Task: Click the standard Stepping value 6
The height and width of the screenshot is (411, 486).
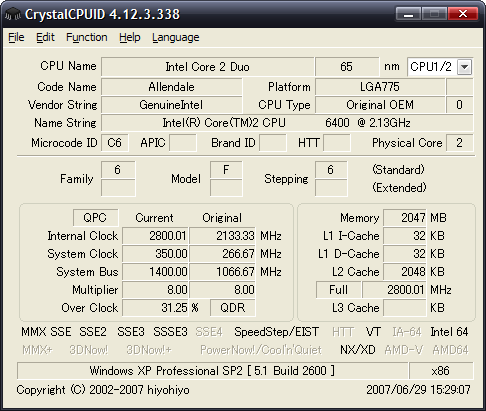Action: (x=331, y=170)
